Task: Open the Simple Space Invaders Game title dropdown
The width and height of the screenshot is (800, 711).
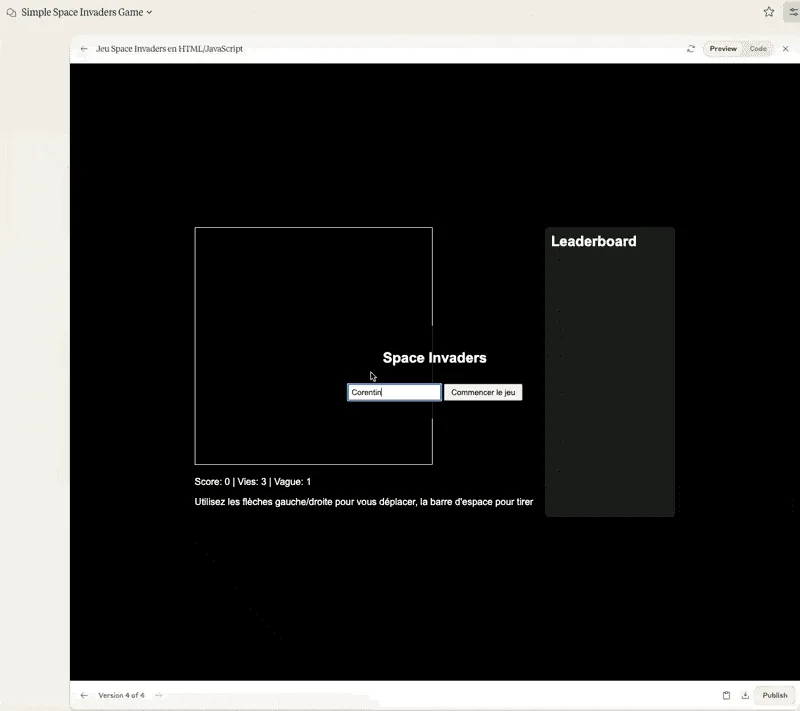Action: [86, 12]
